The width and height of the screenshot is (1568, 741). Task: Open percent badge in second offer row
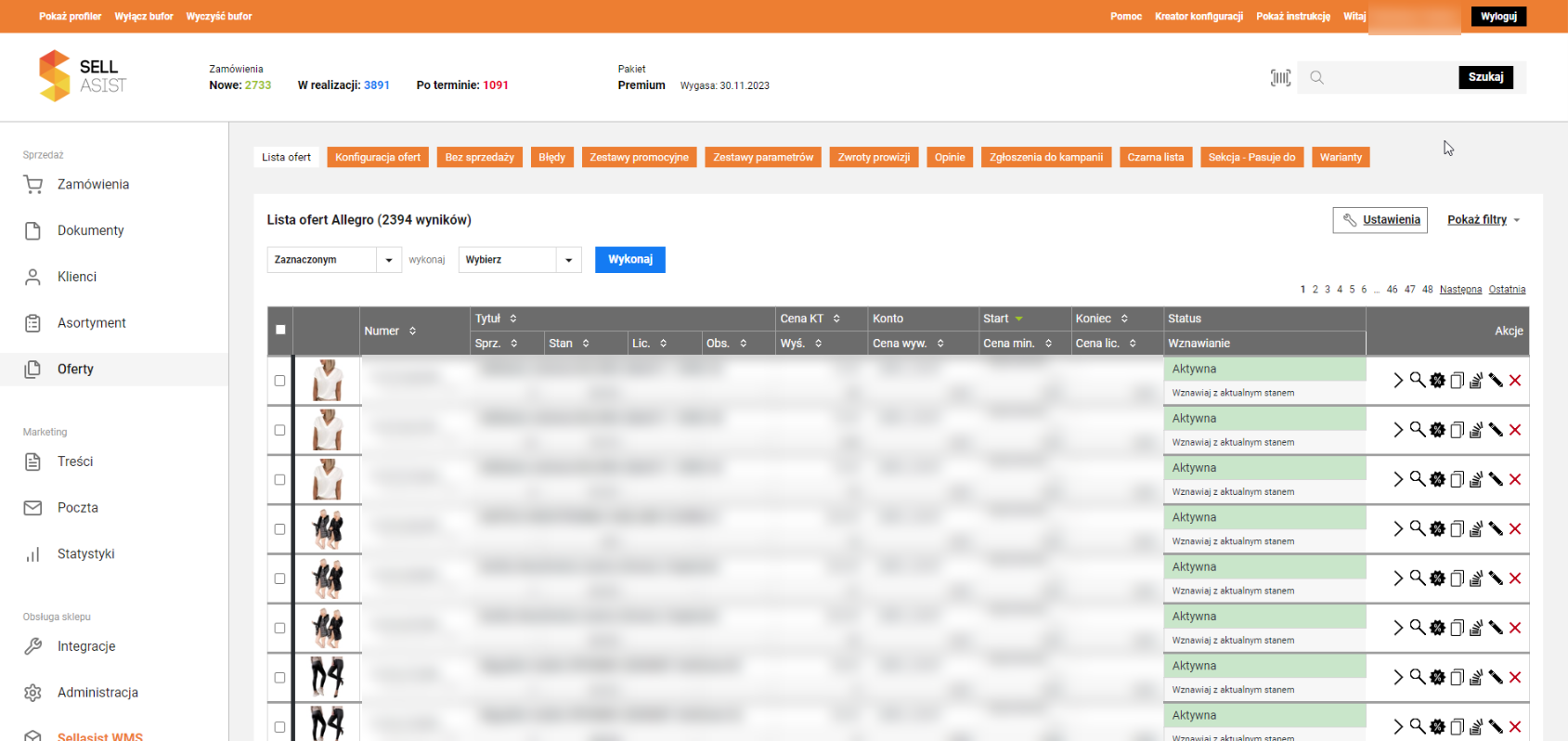1437,430
